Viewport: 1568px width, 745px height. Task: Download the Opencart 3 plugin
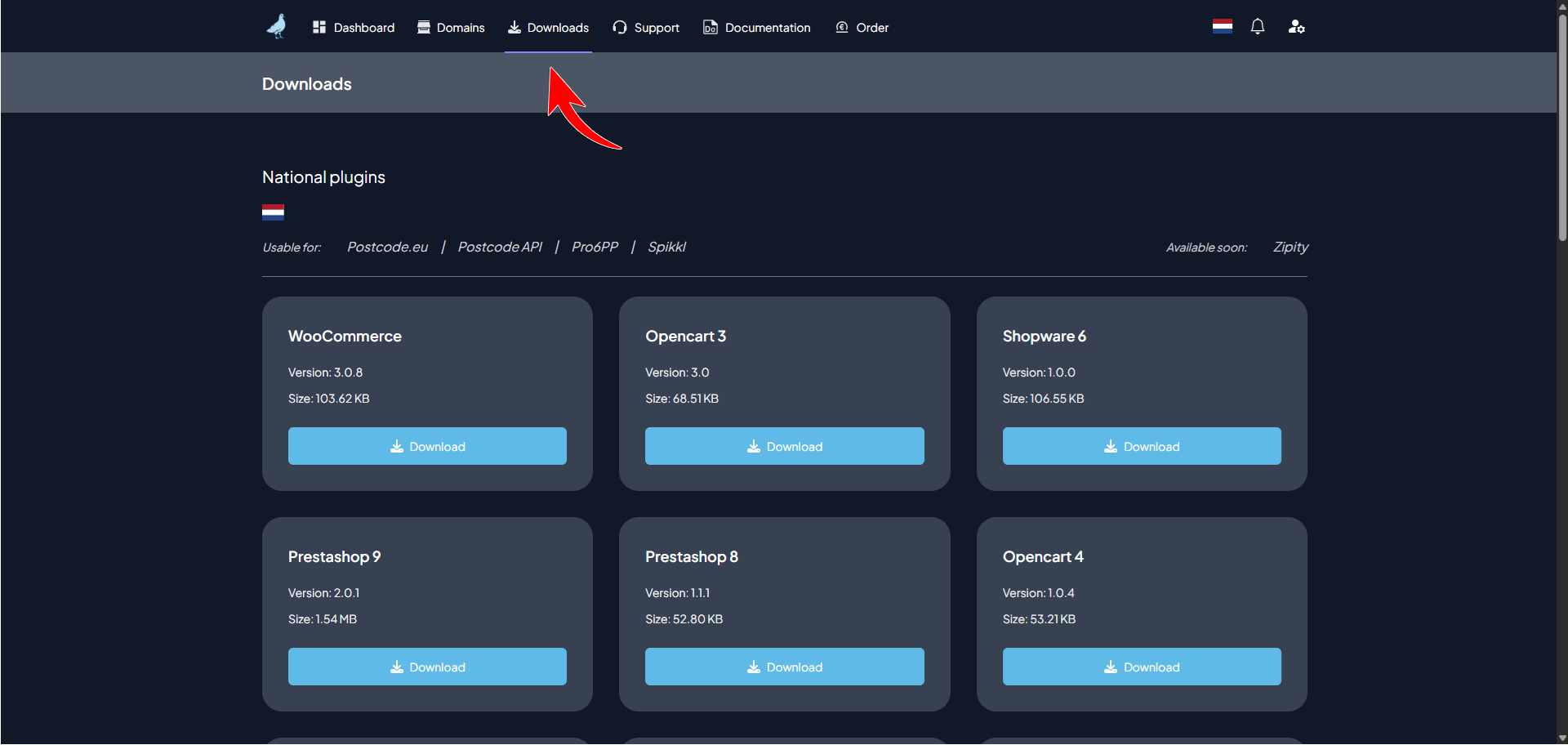tap(784, 446)
